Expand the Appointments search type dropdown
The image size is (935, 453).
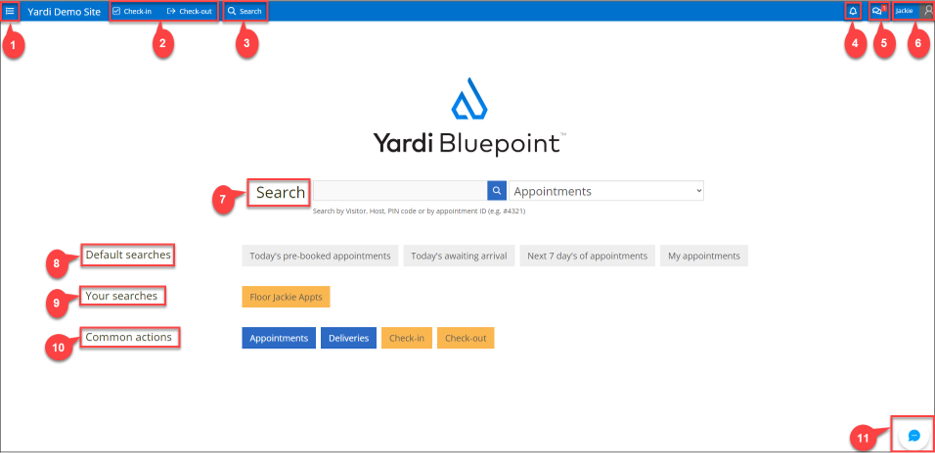tap(606, 191)
